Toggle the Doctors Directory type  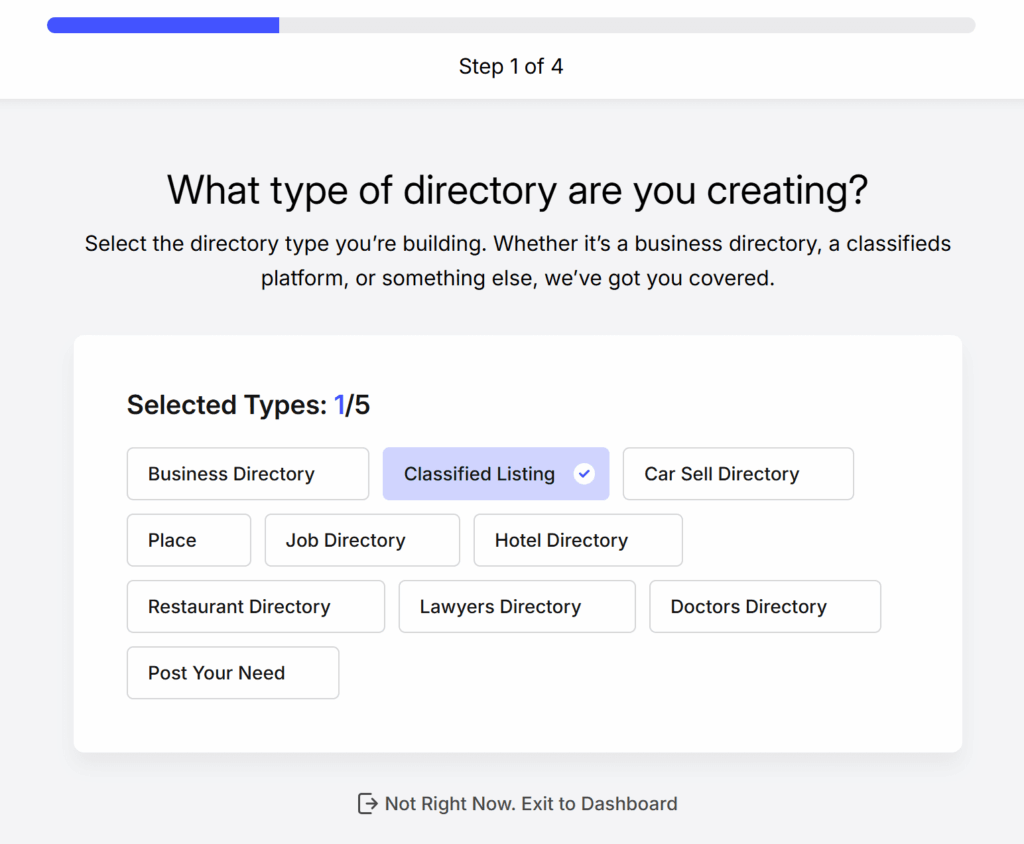(x=764, y=607)
